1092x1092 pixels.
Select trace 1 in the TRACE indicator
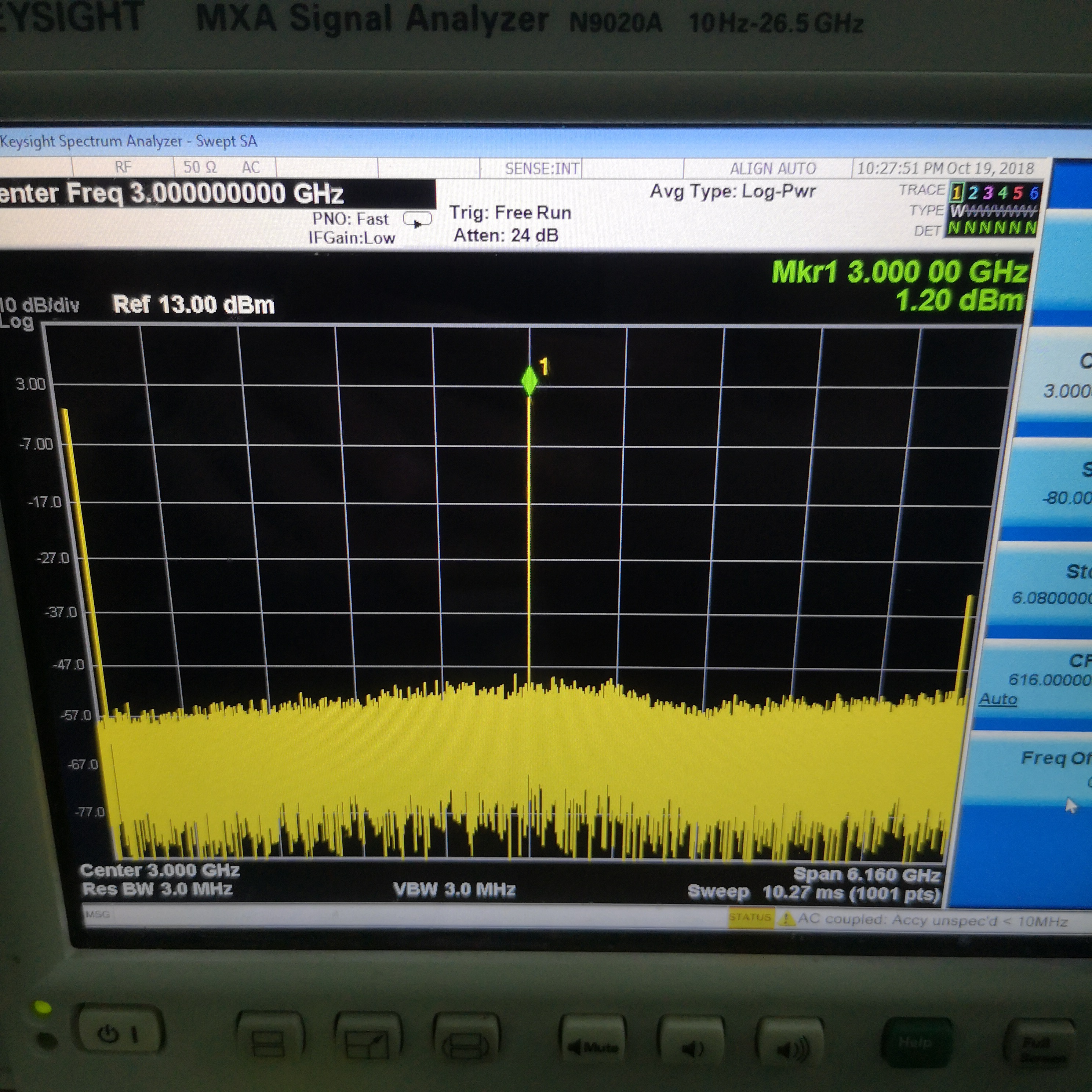pyautogui.click(x=956, y=193)
